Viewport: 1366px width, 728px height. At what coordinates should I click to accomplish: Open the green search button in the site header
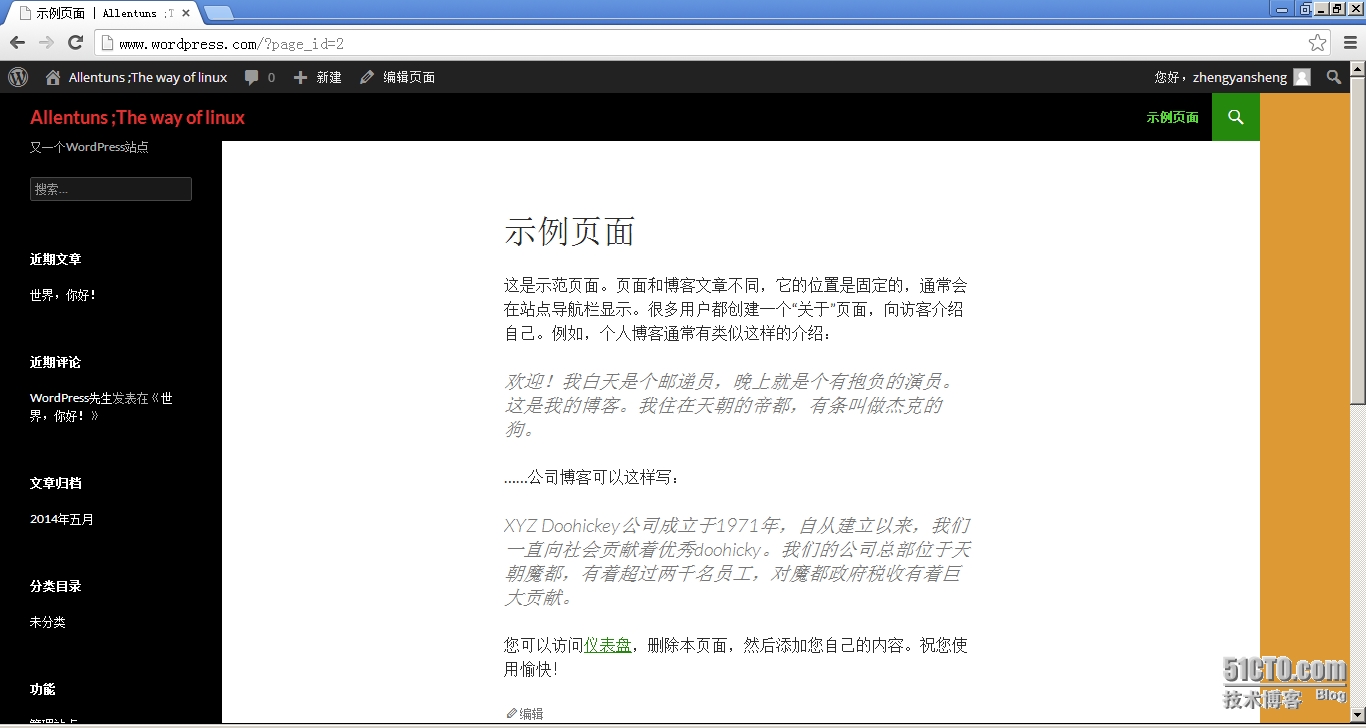click(1236, 117)
